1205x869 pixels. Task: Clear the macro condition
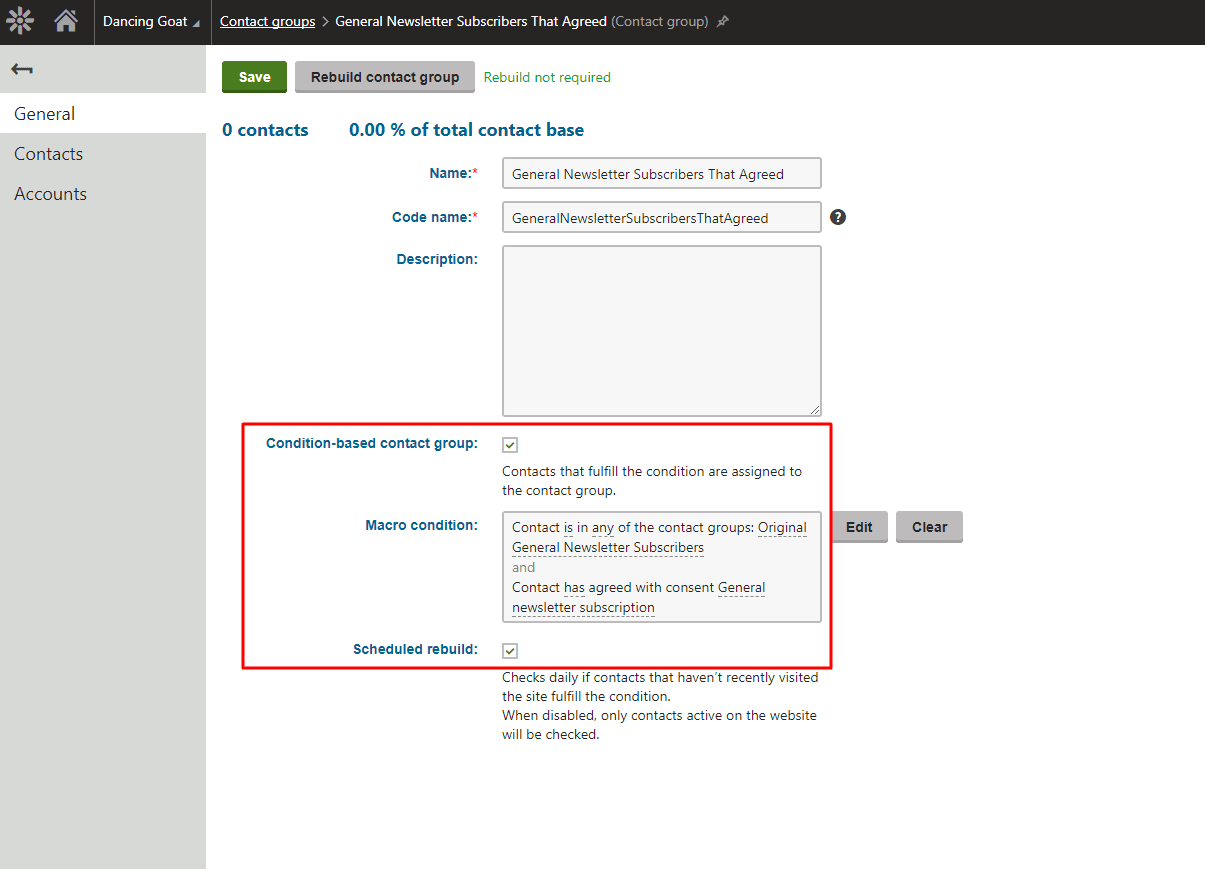click(929, 527)
